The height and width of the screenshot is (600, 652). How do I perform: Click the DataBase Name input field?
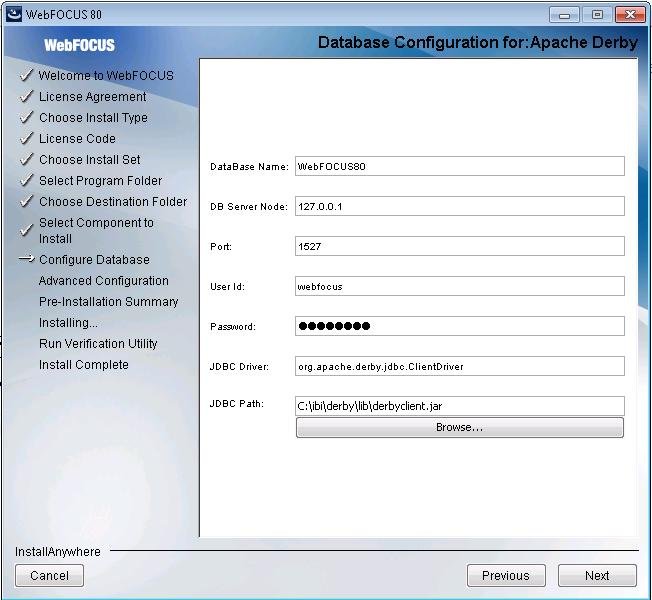[x=459, y=166]
